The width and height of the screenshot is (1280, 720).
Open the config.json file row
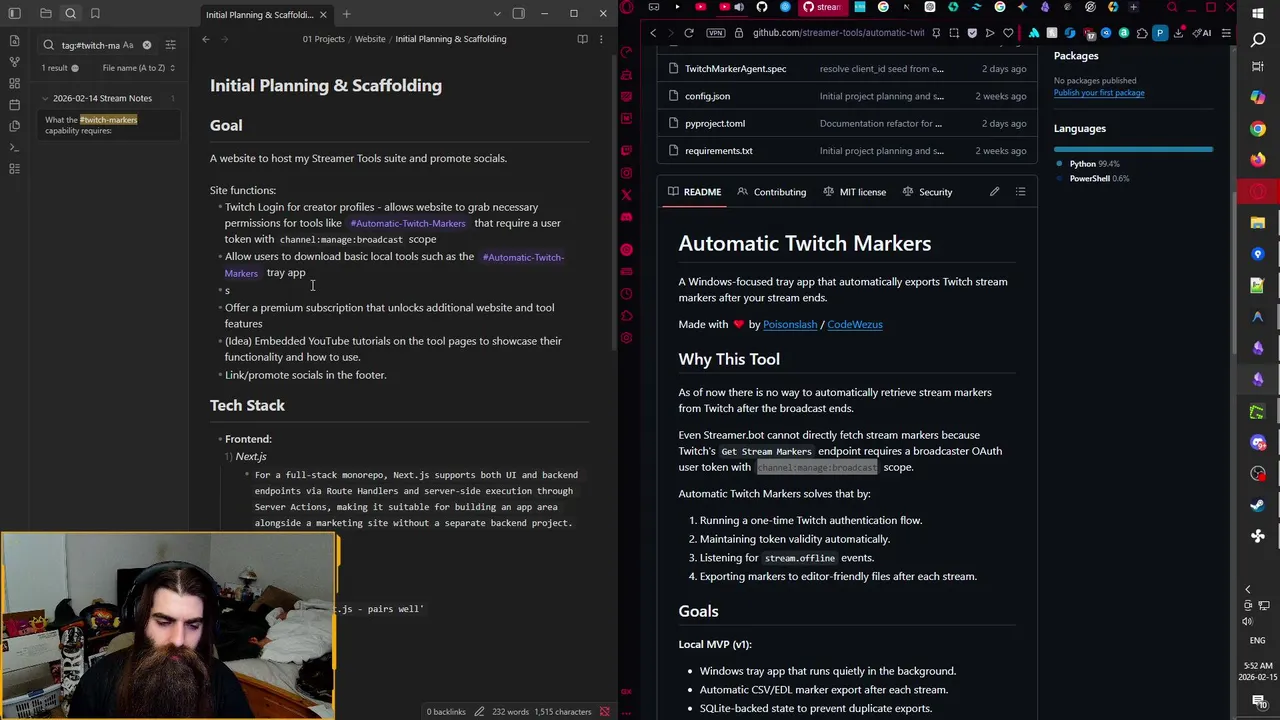(x=847, y=96)
